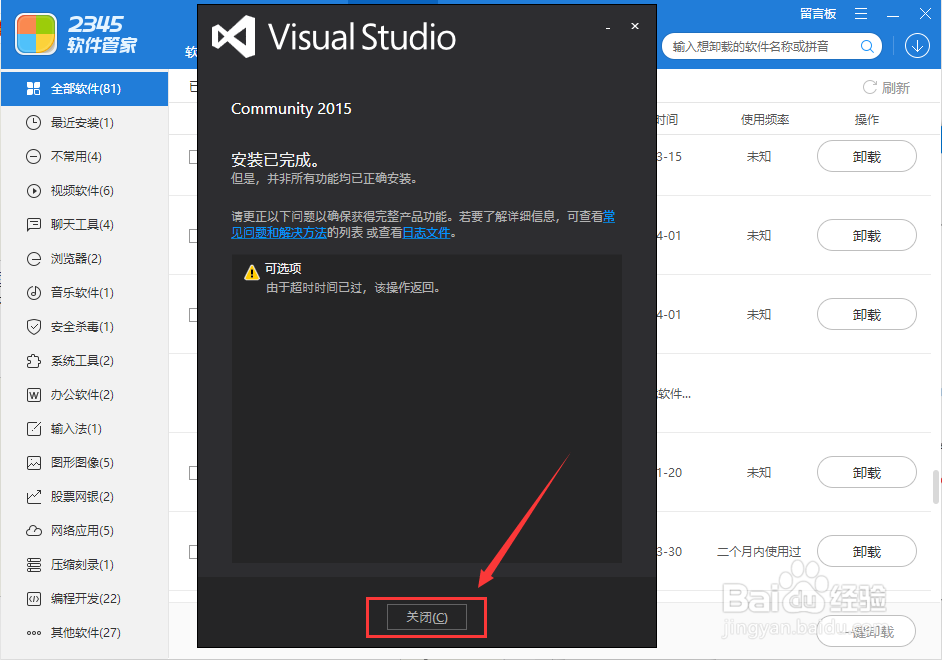
Task: Click the picture icon for 图形图像
Action: coord(34,462)
